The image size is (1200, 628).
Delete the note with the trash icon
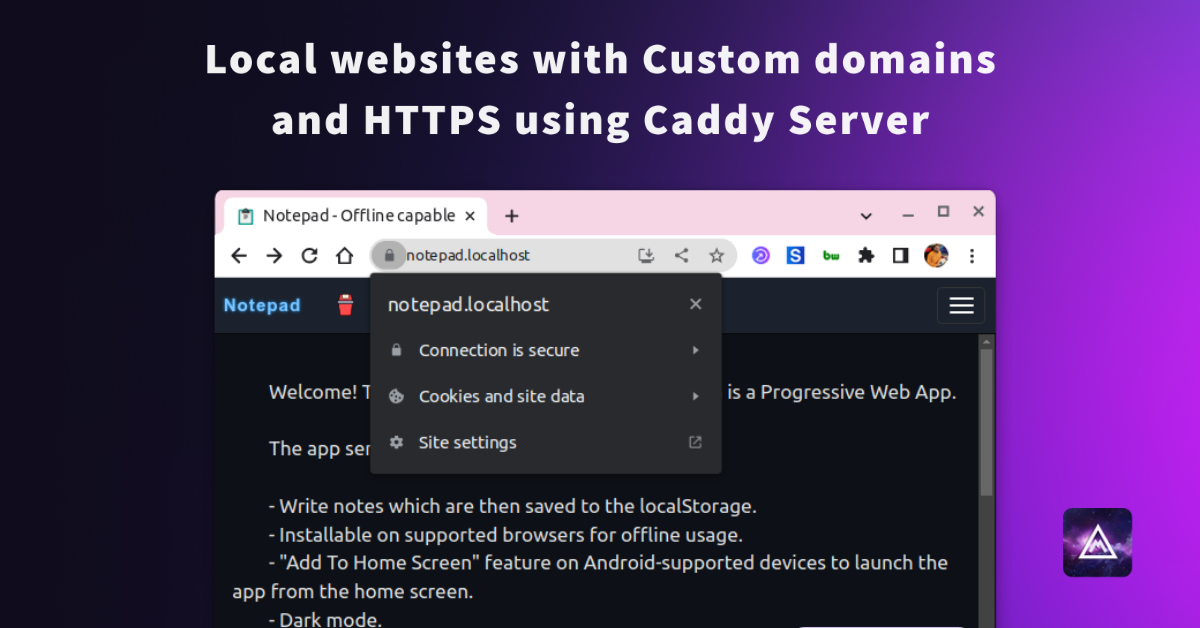click(x=345, y=305)
